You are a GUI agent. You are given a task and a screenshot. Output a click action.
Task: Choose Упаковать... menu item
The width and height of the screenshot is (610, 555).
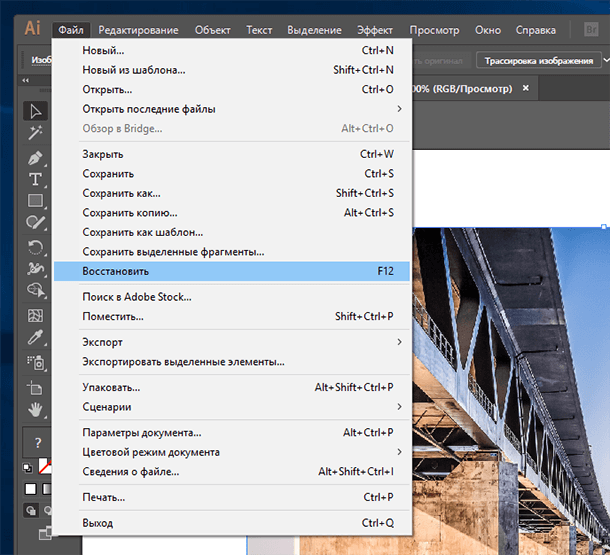pos(232,387)
